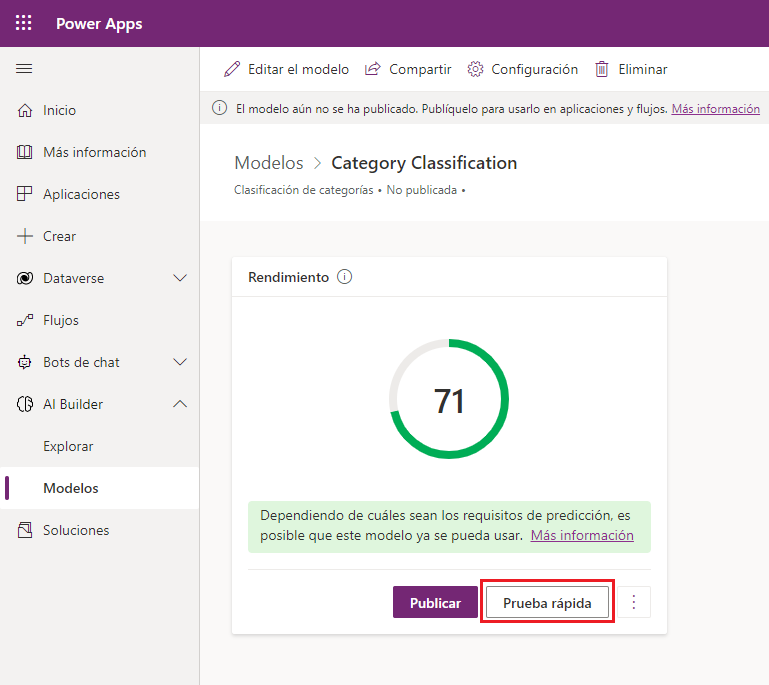Click the info icon in the unpublished notice

tap(219, 108)
